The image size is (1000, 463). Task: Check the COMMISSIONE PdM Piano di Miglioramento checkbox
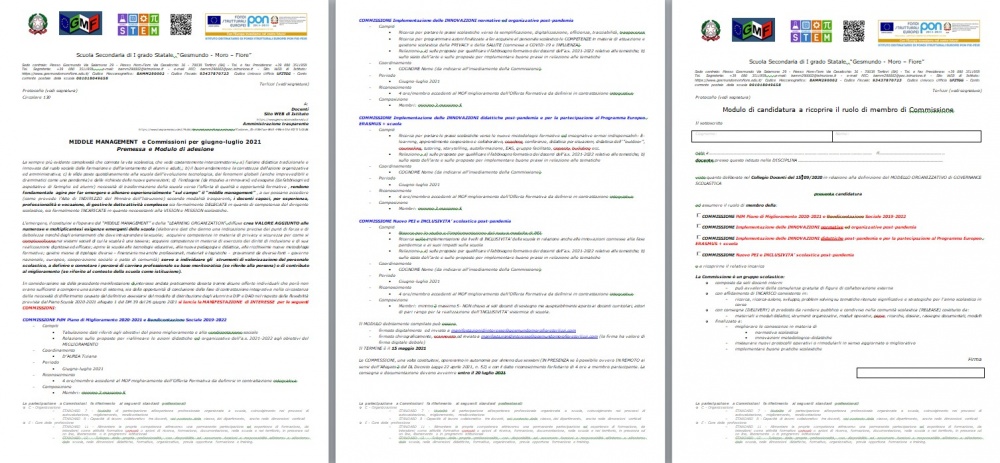(698, 216)
